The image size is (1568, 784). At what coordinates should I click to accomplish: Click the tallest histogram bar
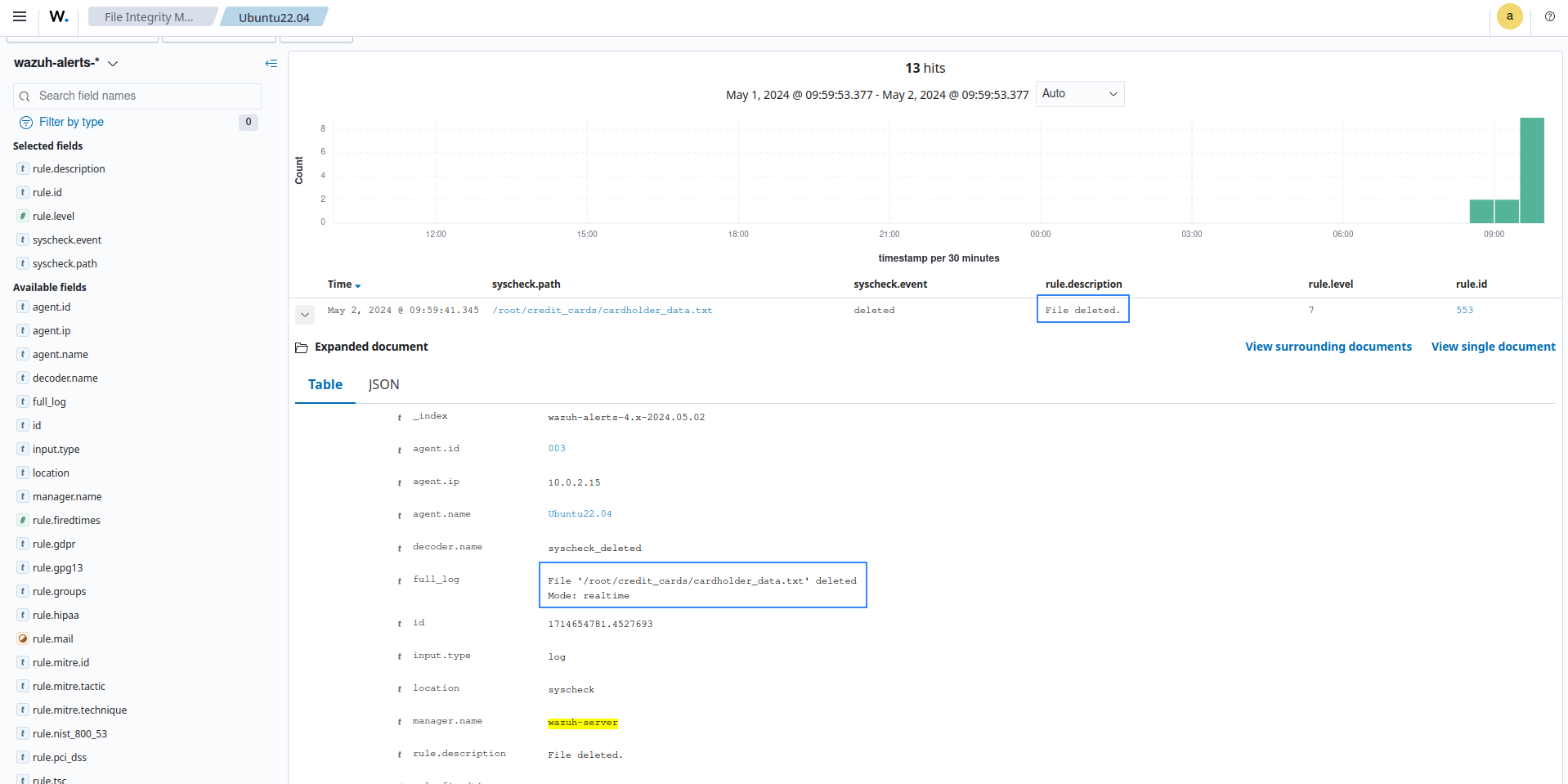coord(1531,170)
